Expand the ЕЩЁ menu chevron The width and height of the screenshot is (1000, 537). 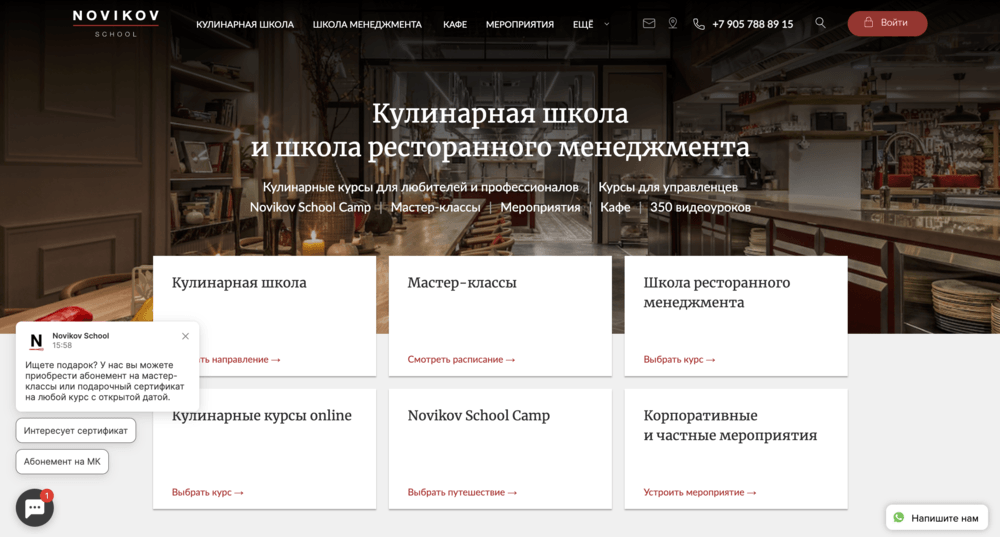[x=607, y=24]
